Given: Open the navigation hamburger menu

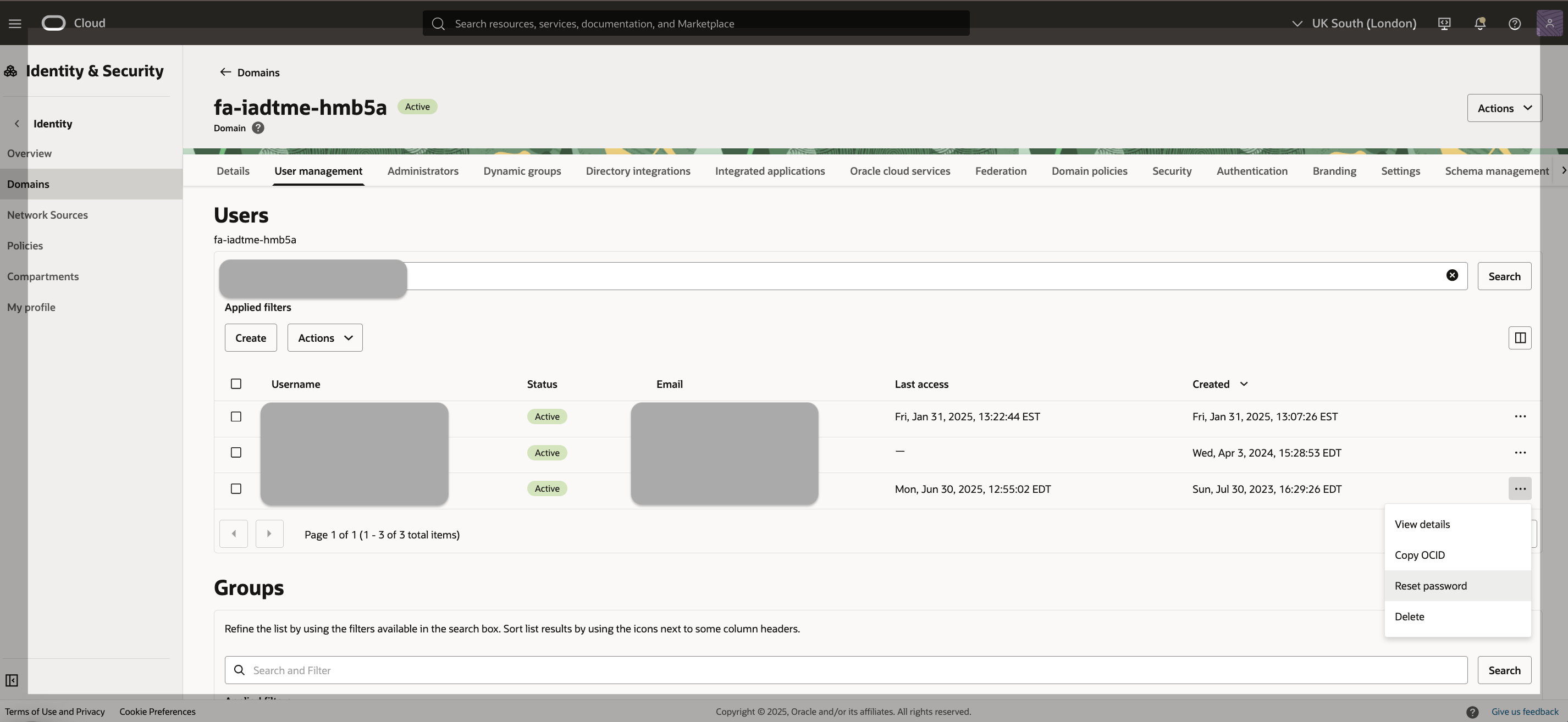Looking at the screenshot, I should [x=15, y=23].
